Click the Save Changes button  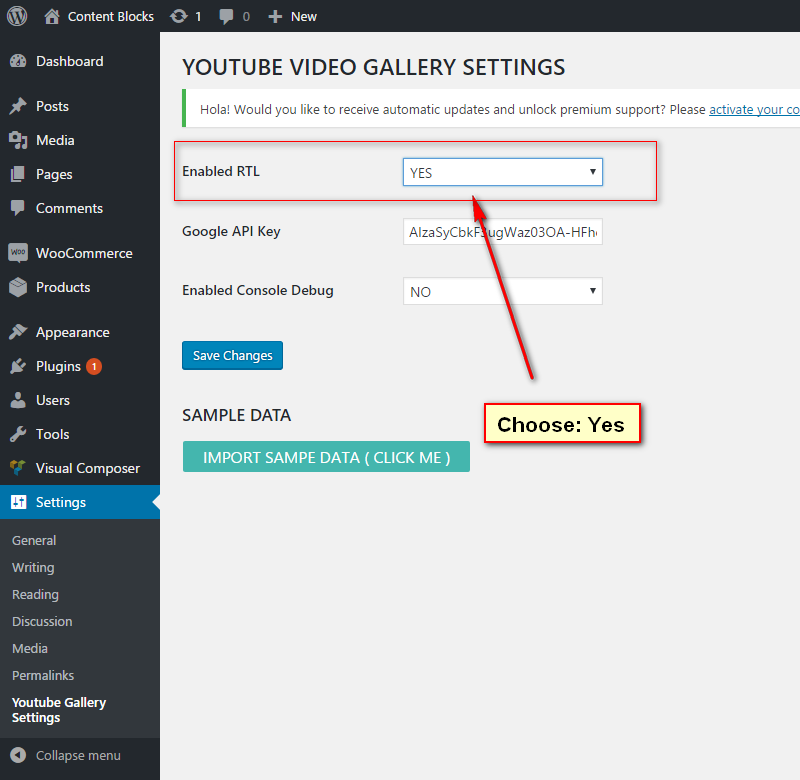click(232, 356)
